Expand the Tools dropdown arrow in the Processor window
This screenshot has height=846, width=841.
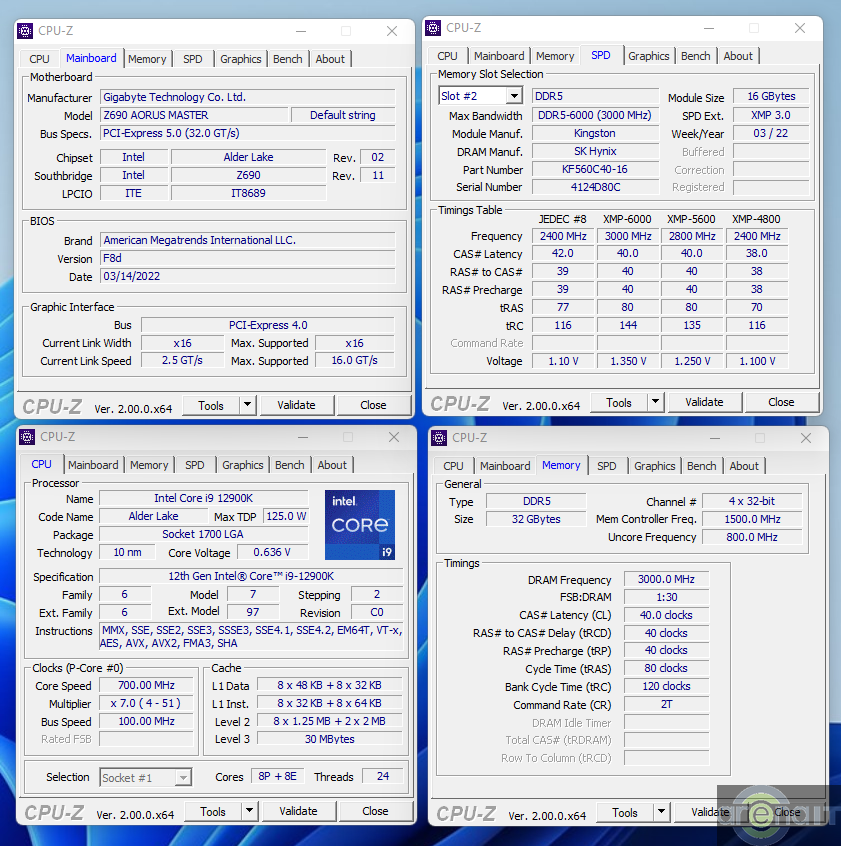coord(249,811)
